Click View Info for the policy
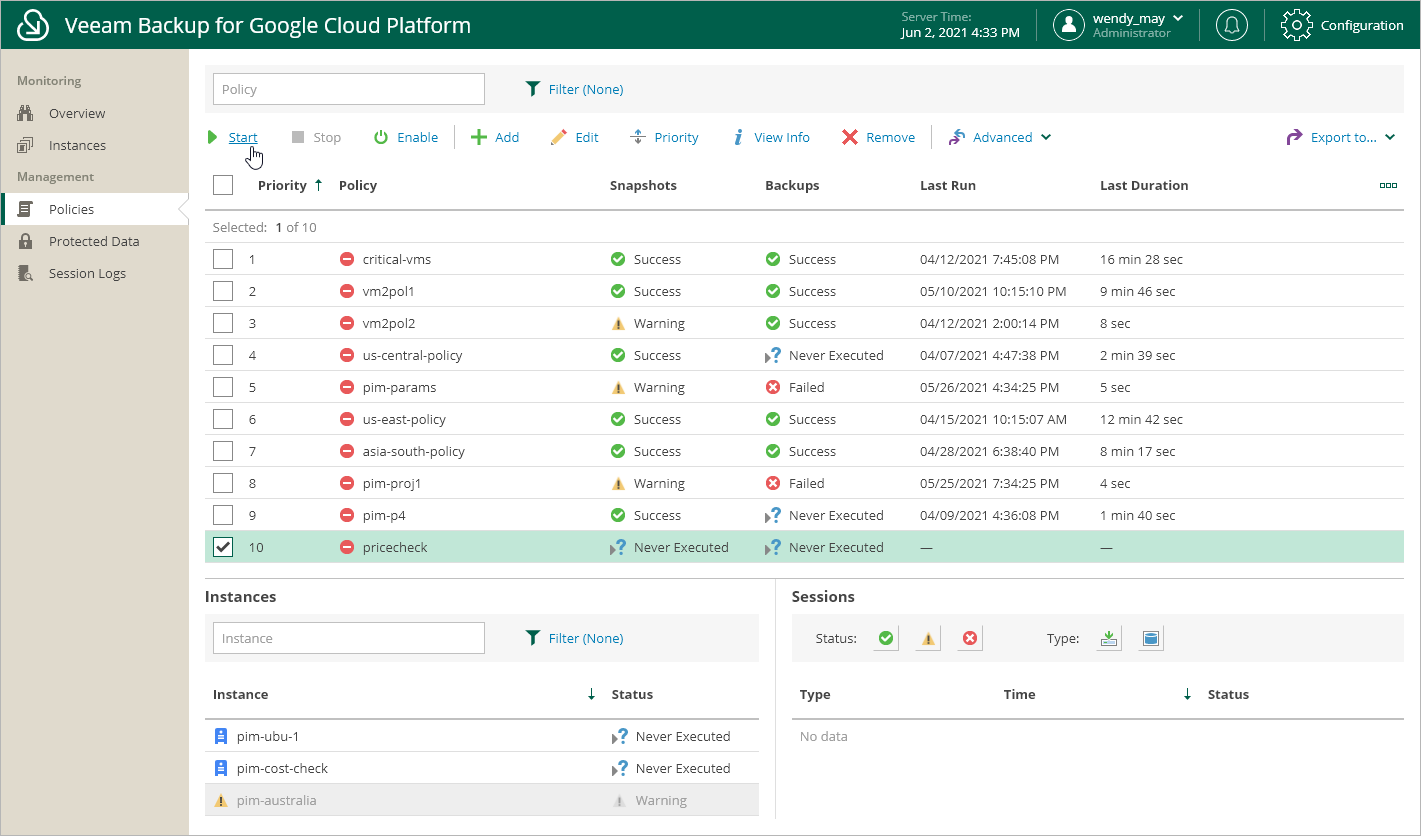 [x=771, y=137]
